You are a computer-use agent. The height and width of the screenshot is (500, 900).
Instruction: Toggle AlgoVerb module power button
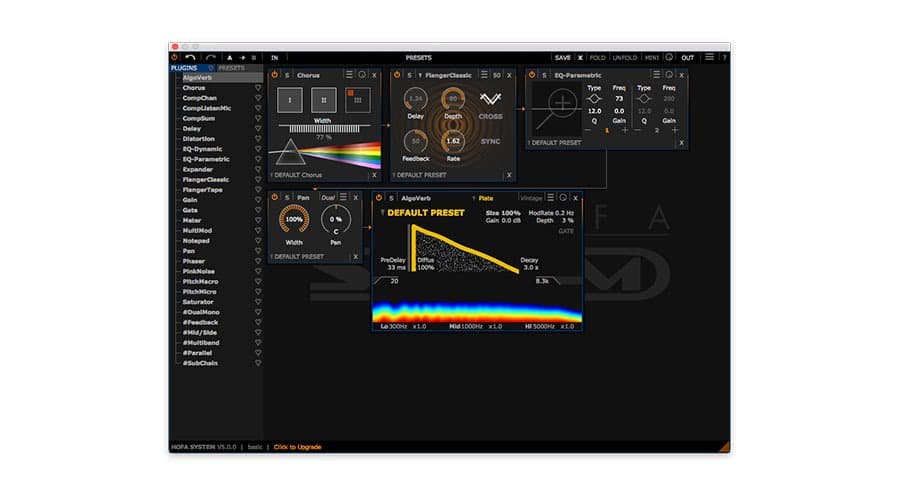coord(379,197)
